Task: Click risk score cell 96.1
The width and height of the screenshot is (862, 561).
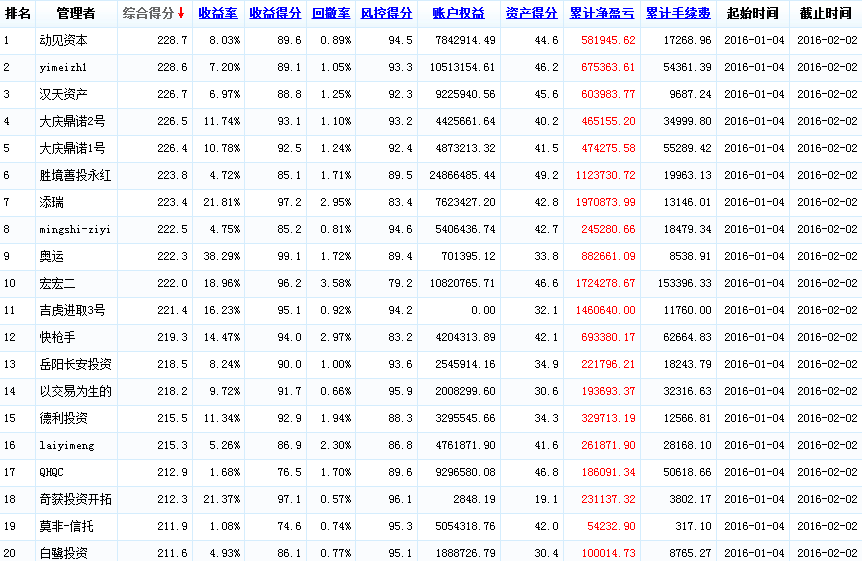Action: pos(400,499)
